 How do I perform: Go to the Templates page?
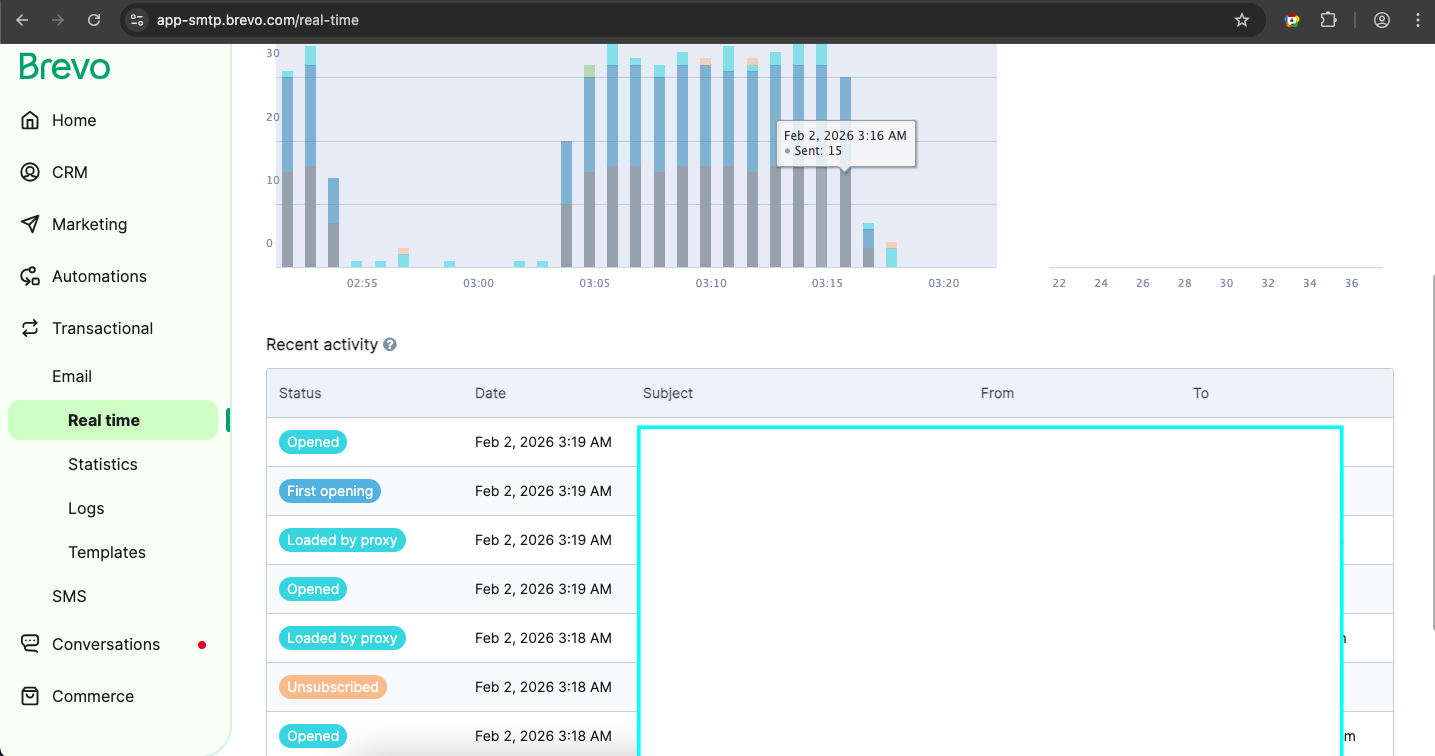point(106,552)
